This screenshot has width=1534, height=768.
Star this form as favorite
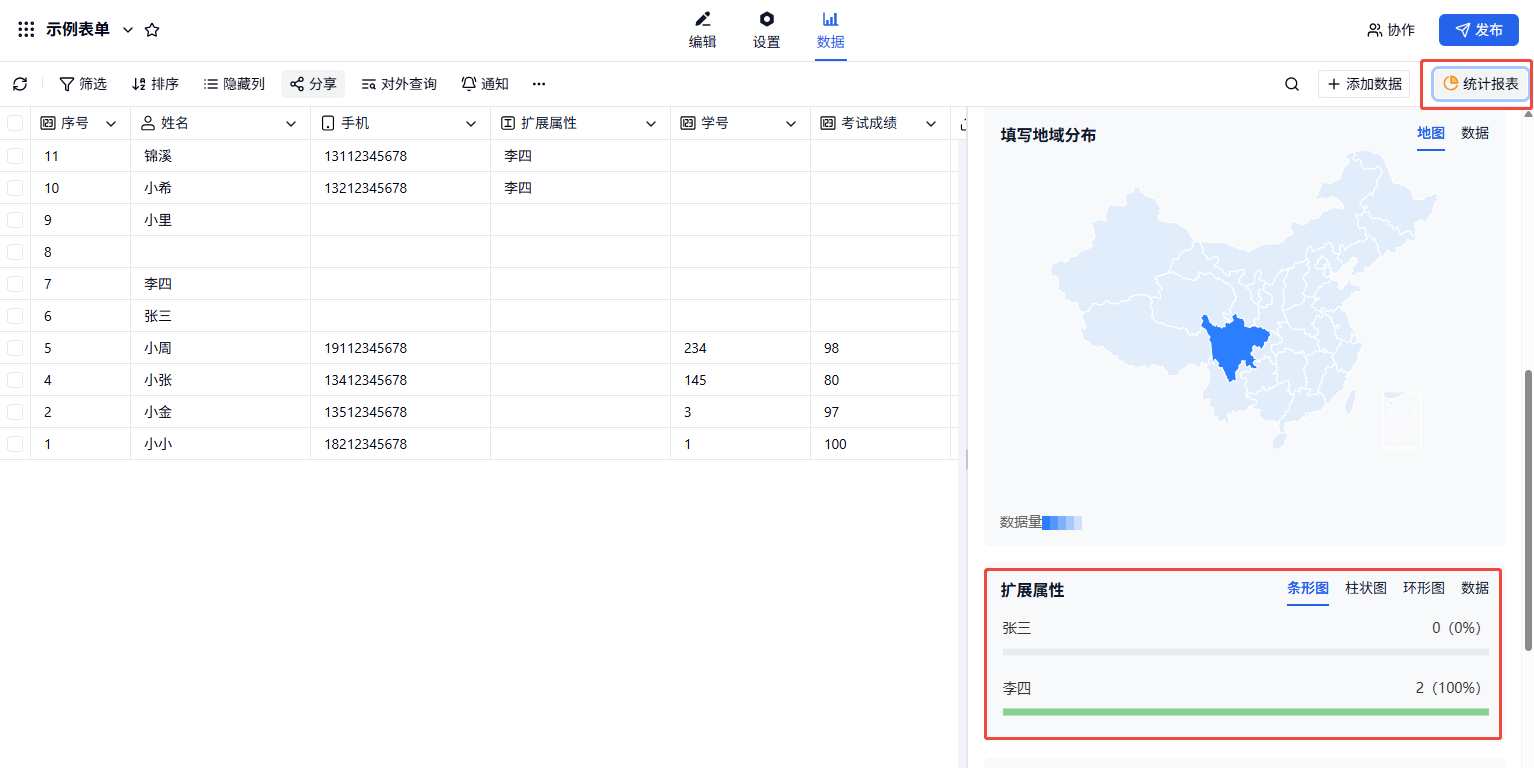click(152, 30)
